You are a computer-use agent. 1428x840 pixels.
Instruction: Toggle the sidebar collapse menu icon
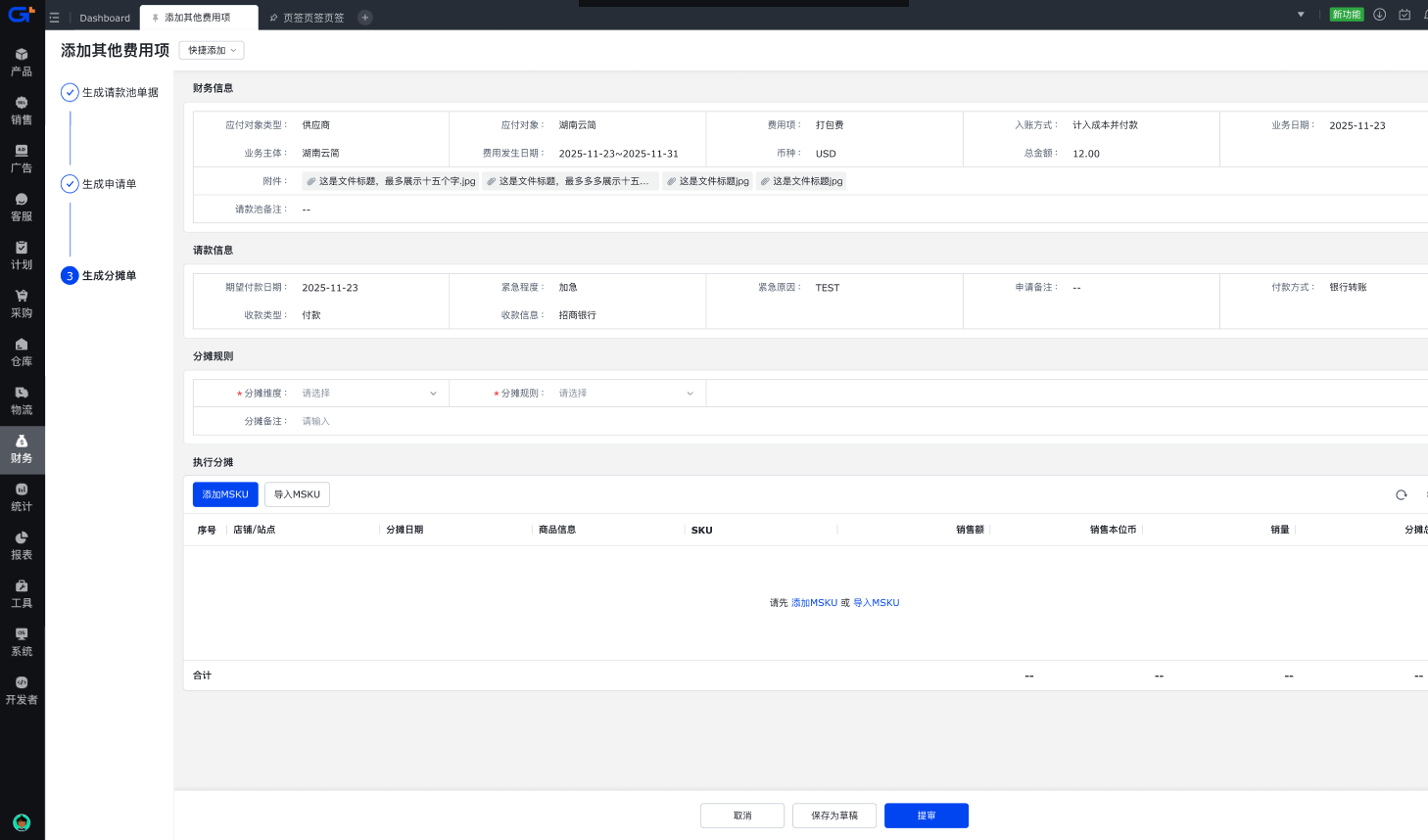[x=54, y=18]
